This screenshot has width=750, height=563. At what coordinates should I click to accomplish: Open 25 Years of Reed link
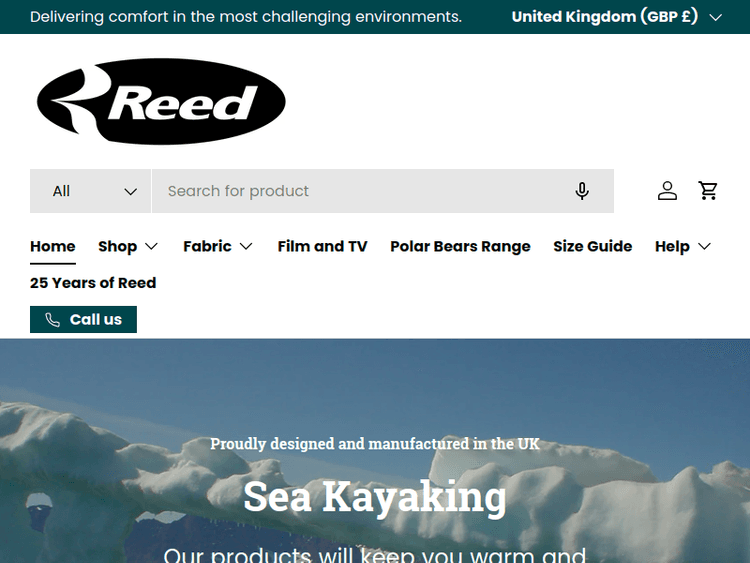coord(93,283)
